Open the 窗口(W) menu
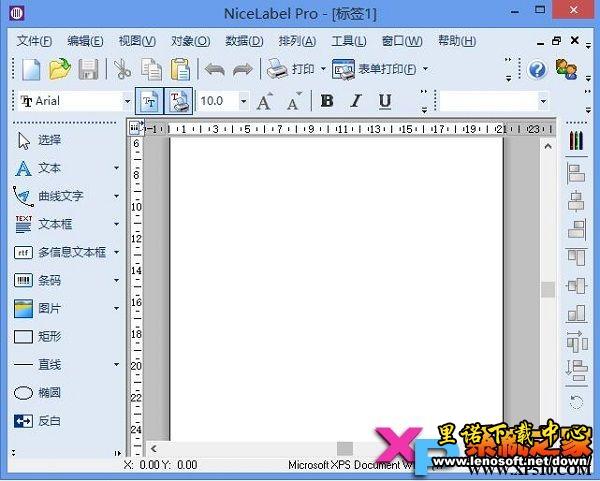 (402, 41)
